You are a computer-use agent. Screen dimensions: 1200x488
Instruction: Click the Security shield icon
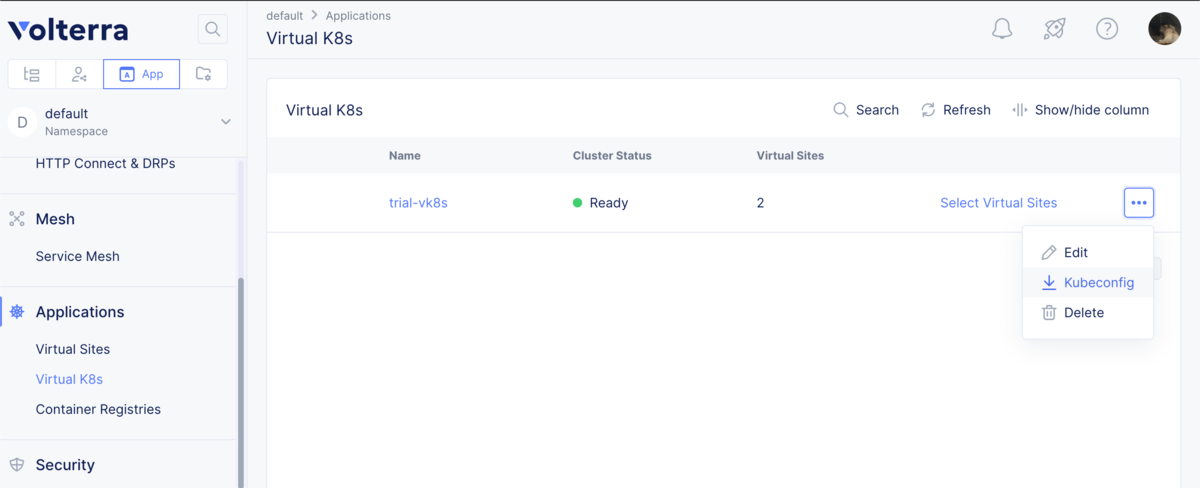tap(17, 465)
